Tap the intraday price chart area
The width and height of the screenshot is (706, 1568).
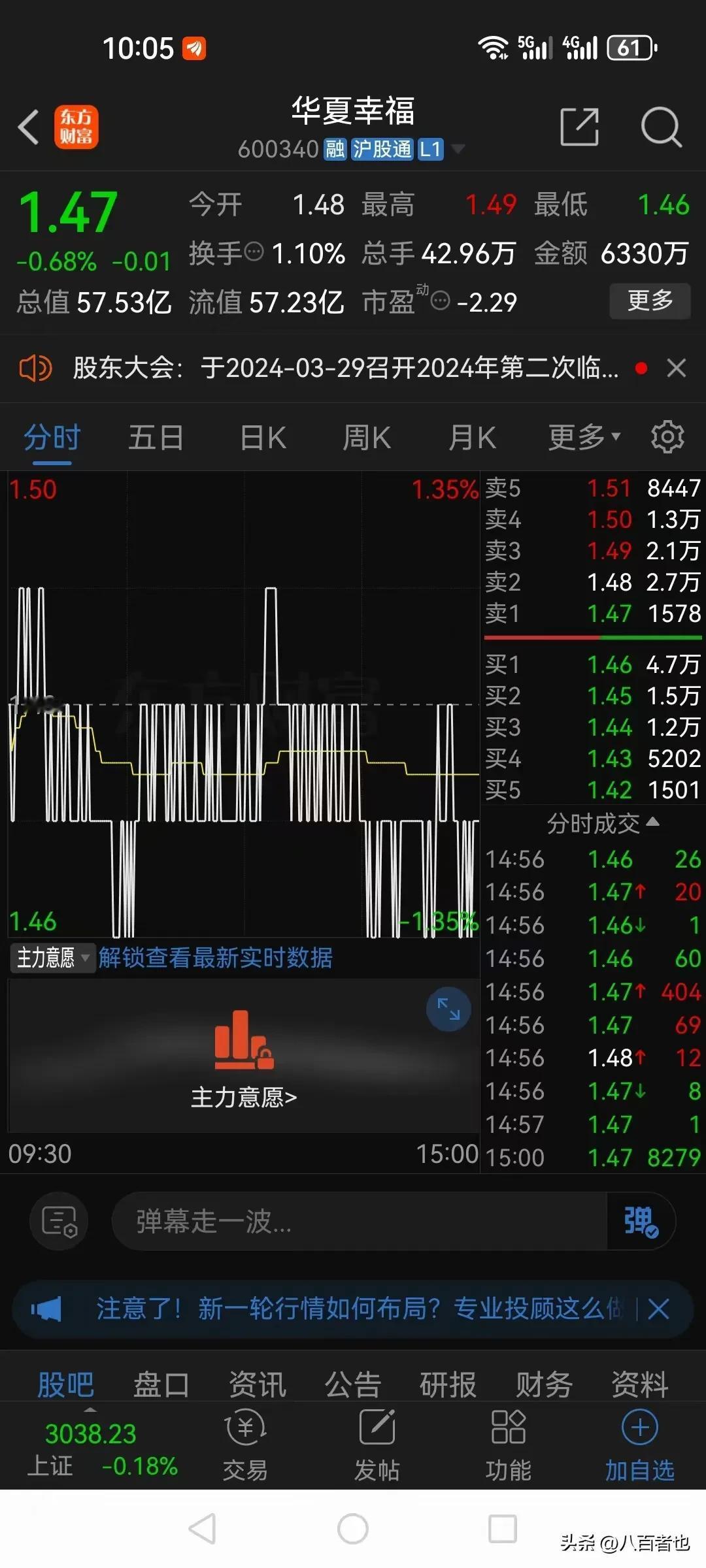(244, 704)
